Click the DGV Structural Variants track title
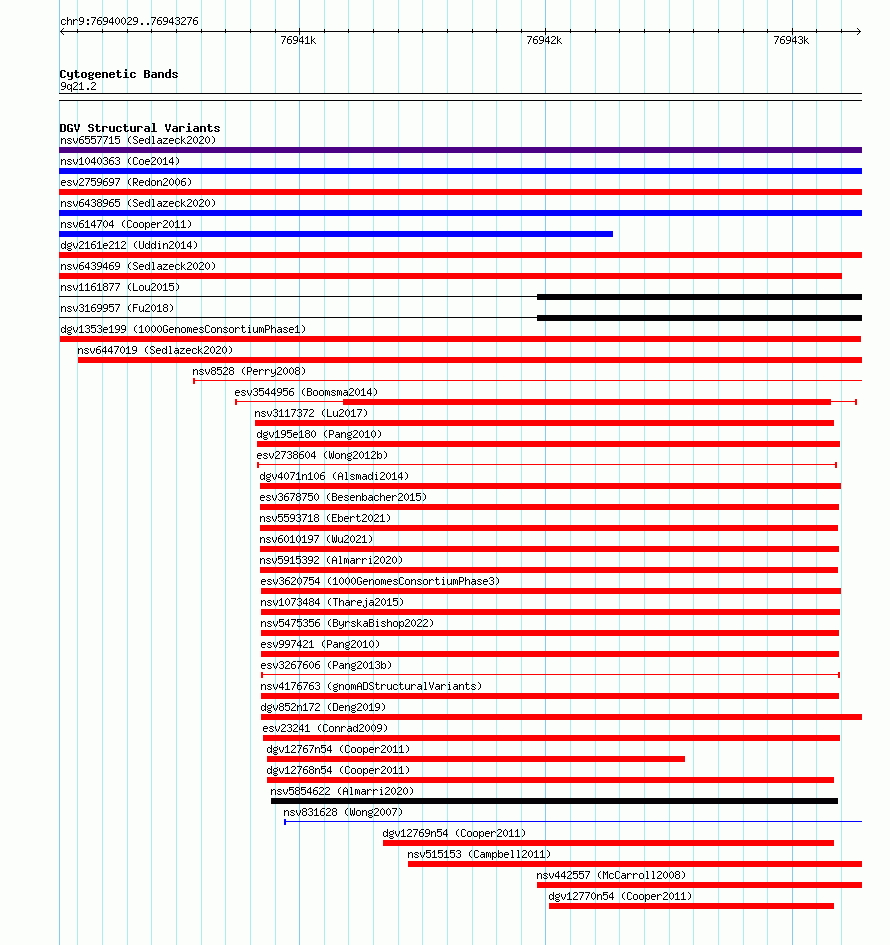 point(140,128)
